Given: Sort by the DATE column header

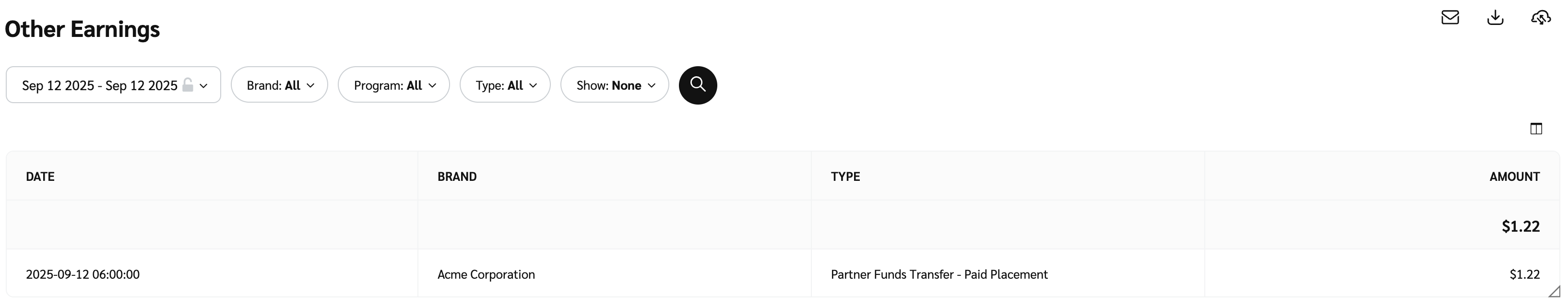Looking at the screenshot, I should [x=40, y=177].
